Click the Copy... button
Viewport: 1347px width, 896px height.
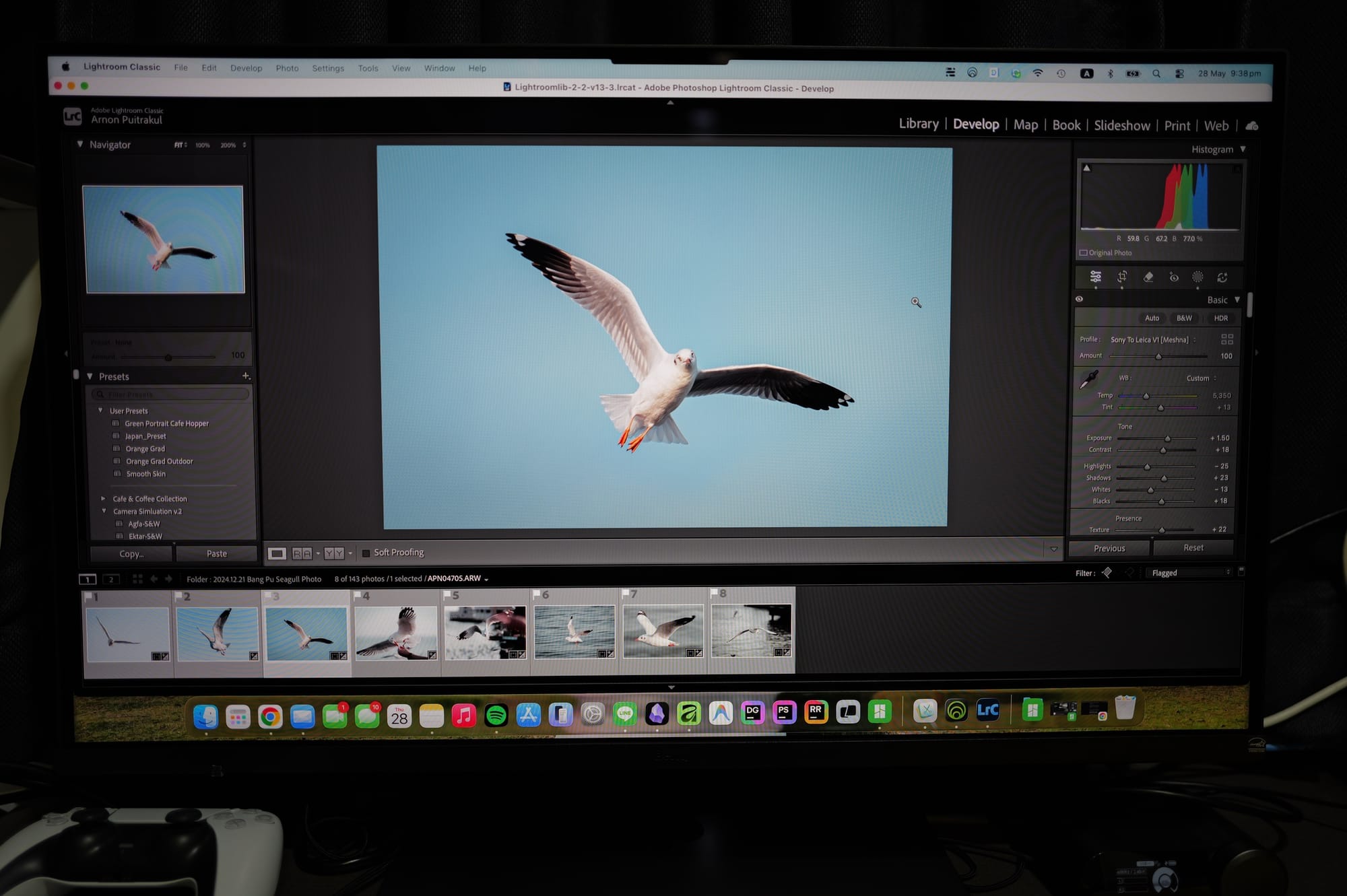pyautogui.click(x=131, y=554)
